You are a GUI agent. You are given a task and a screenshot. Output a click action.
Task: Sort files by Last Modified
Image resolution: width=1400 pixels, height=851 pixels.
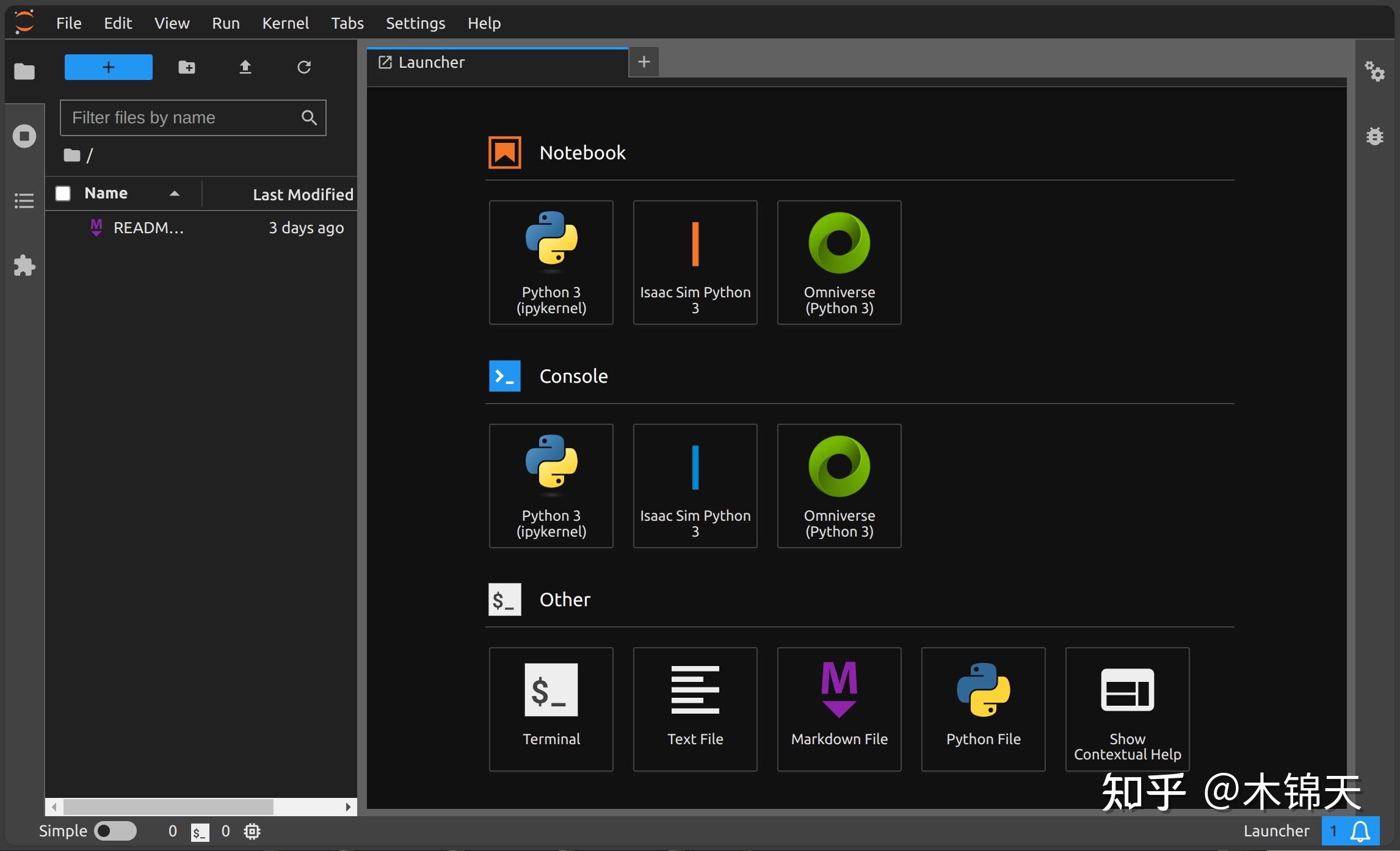coord(303,195)
